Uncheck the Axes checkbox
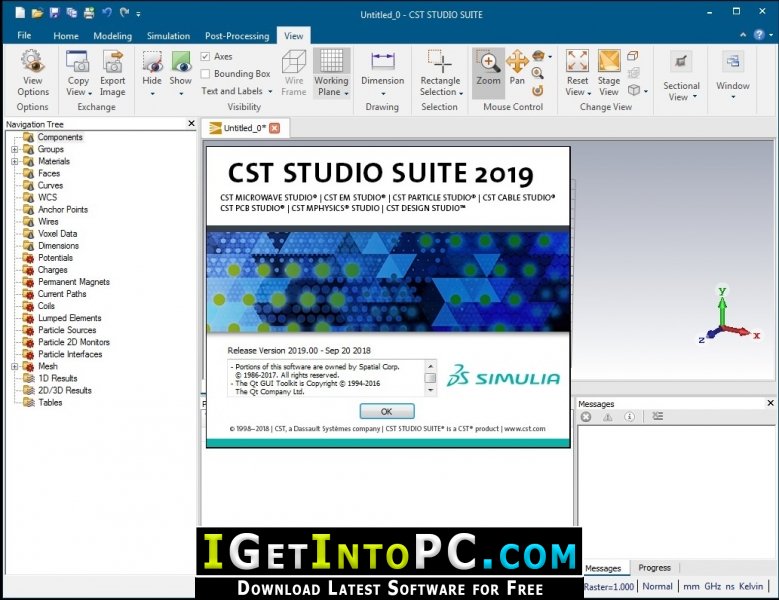The image size is (779, 600). click(x=205, y=57)
